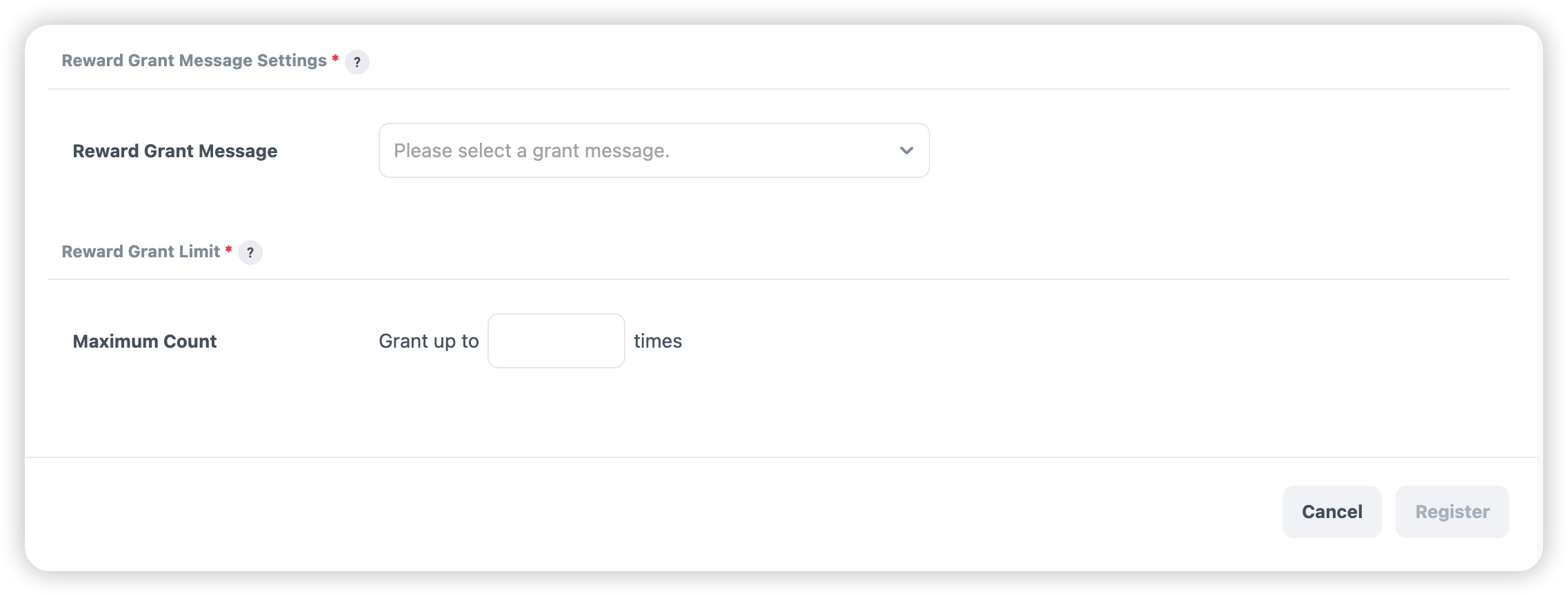Click red asterisk after Reward Grant Limit
This screenshot has height=596, width=1568.
tap(228, 249)
